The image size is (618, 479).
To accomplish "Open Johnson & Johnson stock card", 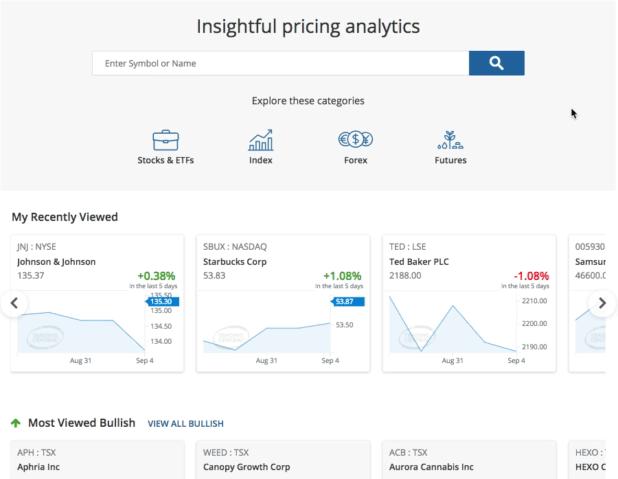I will click(x=56, y=262).
